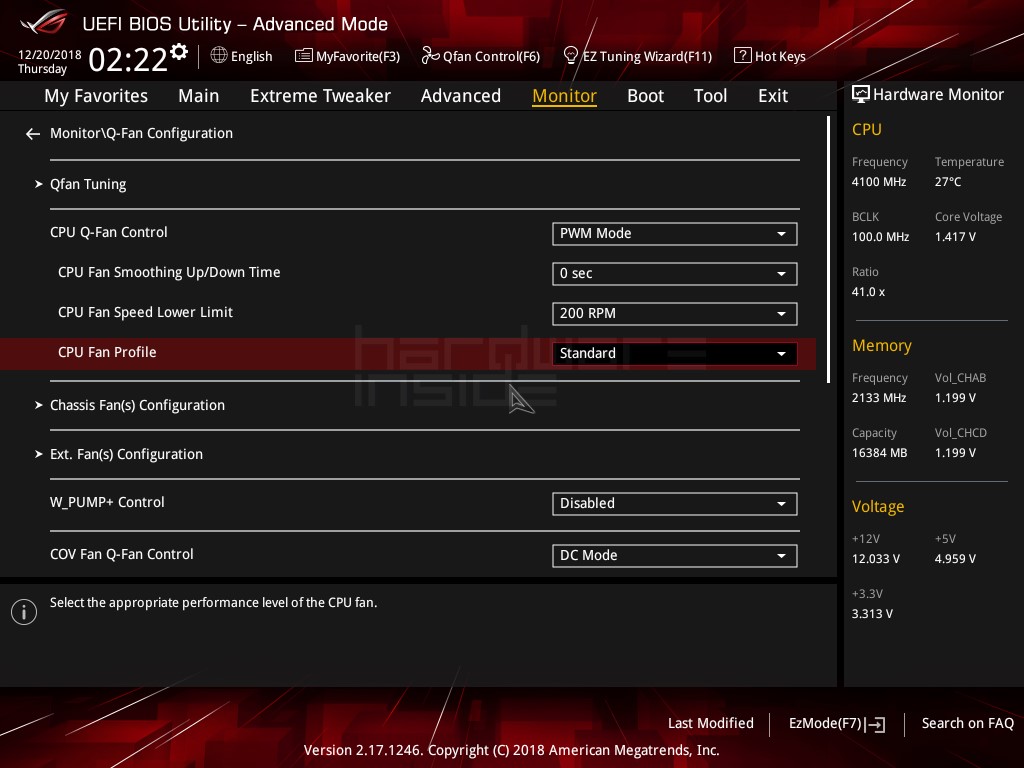Image resolution: width=1024 pixels, height=768 pixels.
Task: Click the +5V value 4.959 V
Action: coord(955,559)
